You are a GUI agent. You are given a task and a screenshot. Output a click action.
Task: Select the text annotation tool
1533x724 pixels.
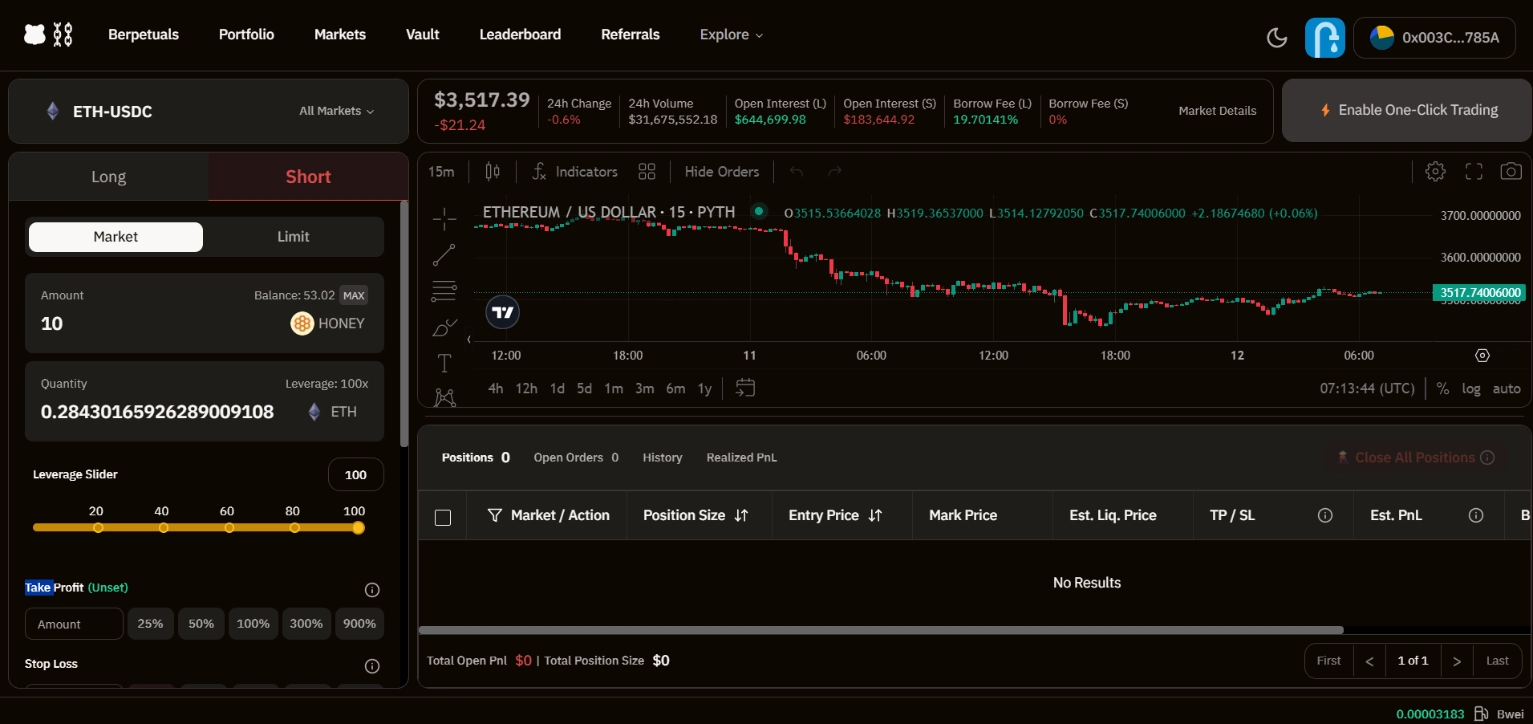click(x=445, y=363)
